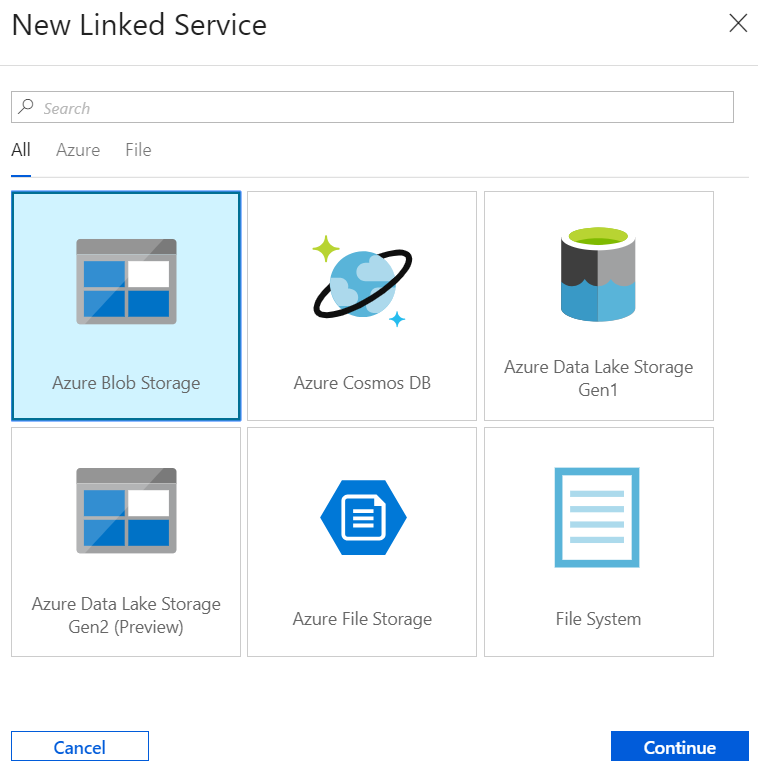758x777 pixels.
Task: Click the Azure Blob Storage label
Action: tap(126, 383)
